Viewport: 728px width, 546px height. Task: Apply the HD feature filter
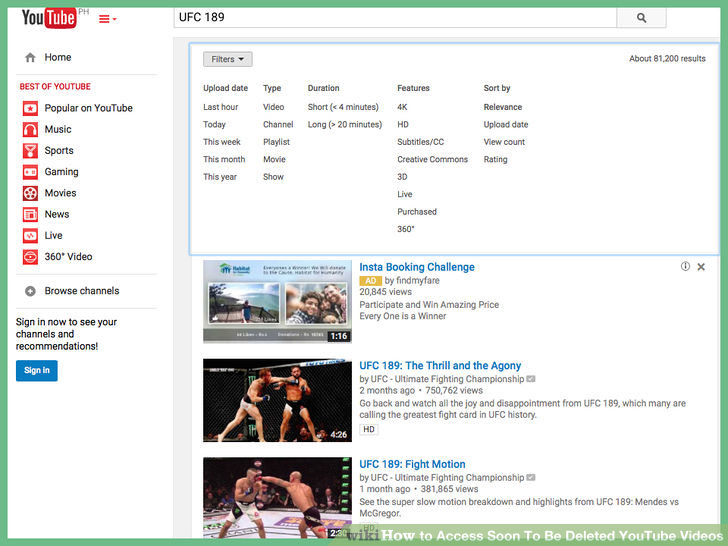(403, 124)
